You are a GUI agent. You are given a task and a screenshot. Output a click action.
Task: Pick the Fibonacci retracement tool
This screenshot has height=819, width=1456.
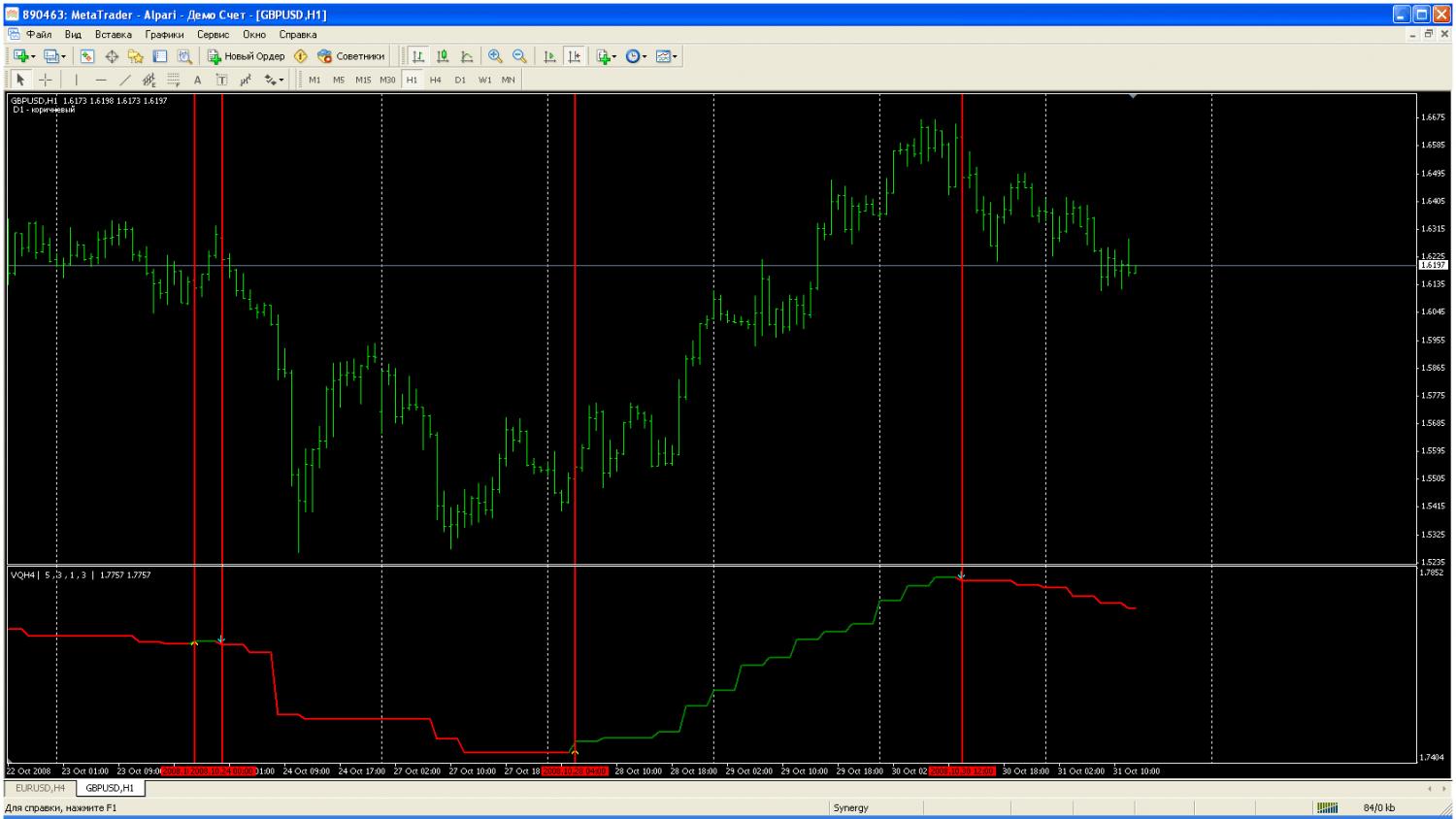(x=174, y=80)
